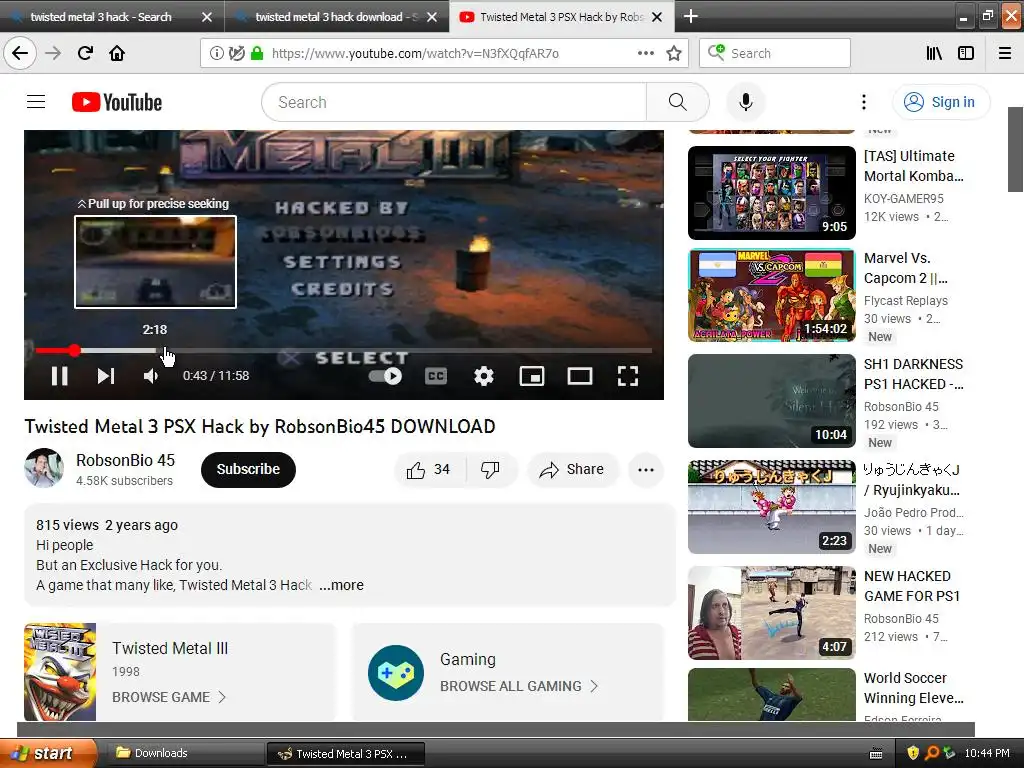Play Ryujinkyaku video thumbnail
The image size is (1024, 768).
point(771,507)
